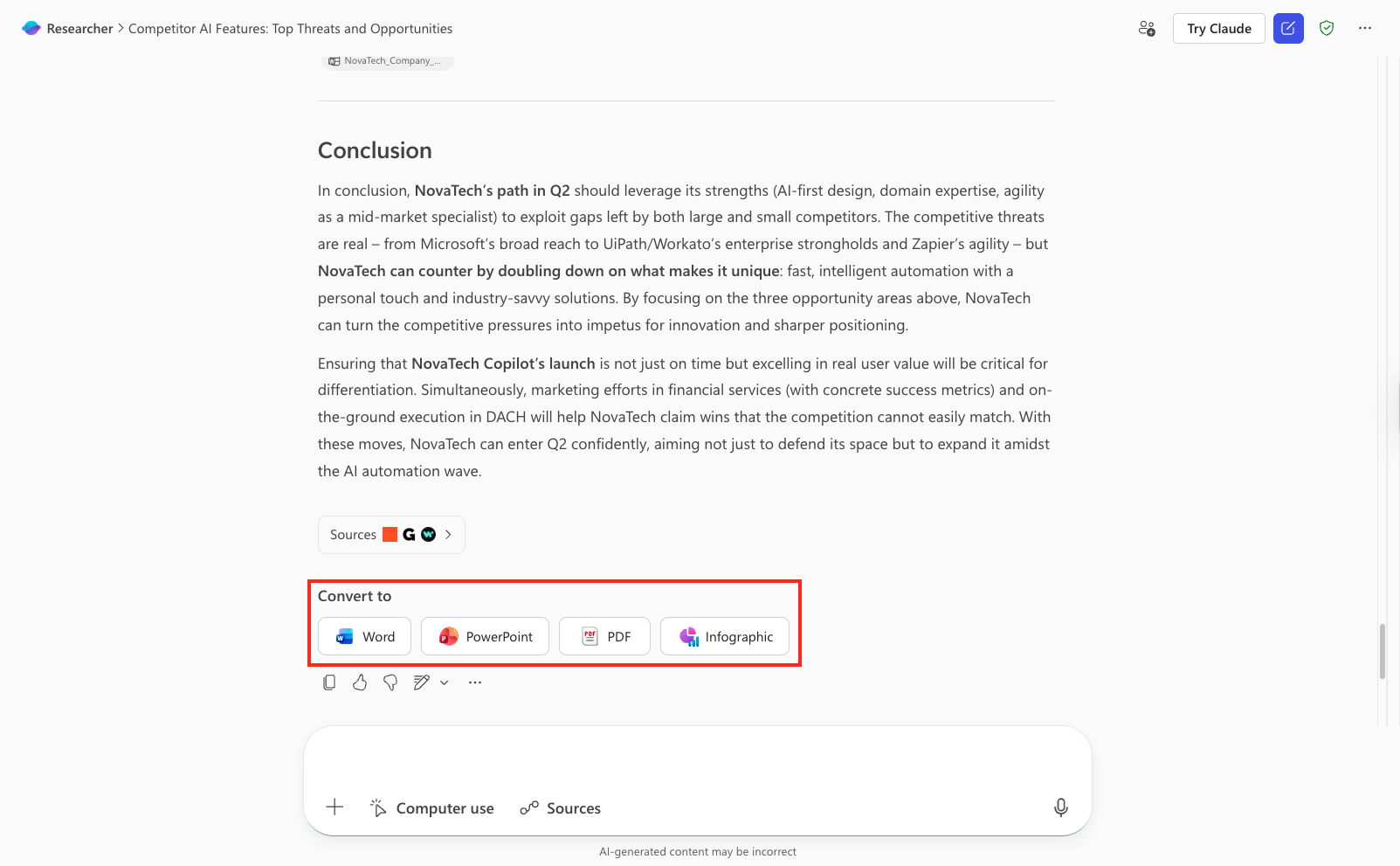Image resolution: width=1400 pixels, height=866 pixels.
Task: Click Researcher in the breadcrumb
Action: [79, 29]
